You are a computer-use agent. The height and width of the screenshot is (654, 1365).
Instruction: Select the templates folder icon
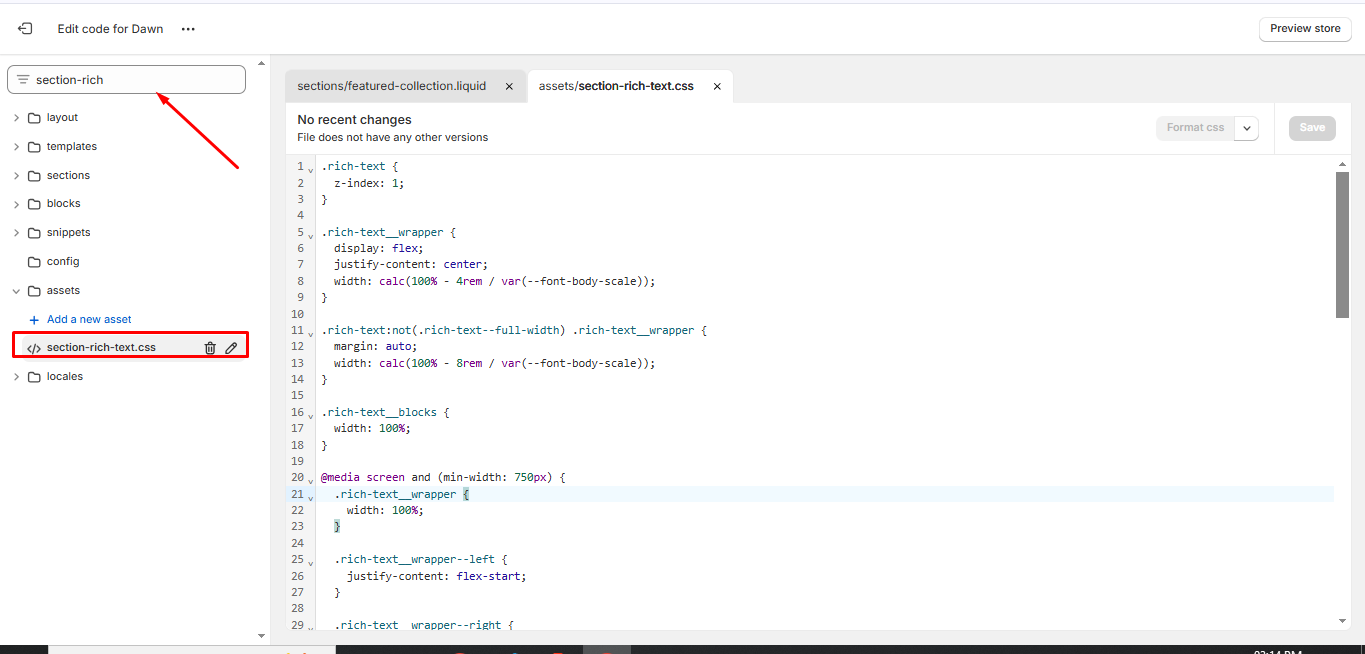tap(34, 147)
